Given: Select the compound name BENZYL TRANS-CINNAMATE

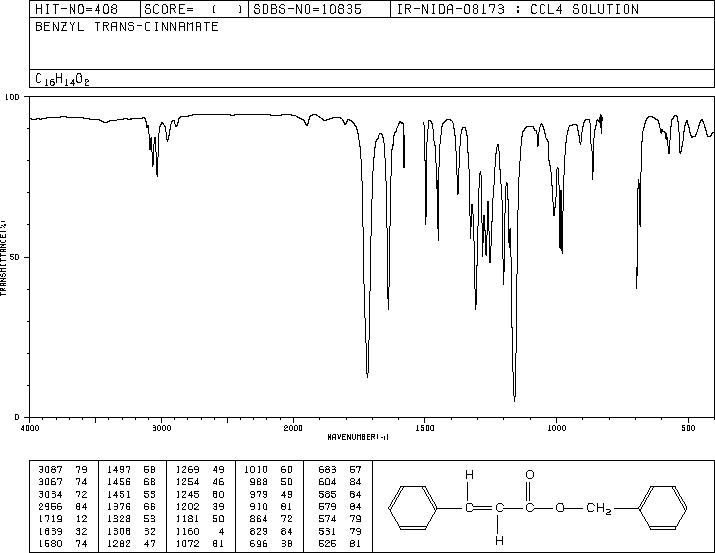Looking at the screenshot, I should [x=127, y=26].
